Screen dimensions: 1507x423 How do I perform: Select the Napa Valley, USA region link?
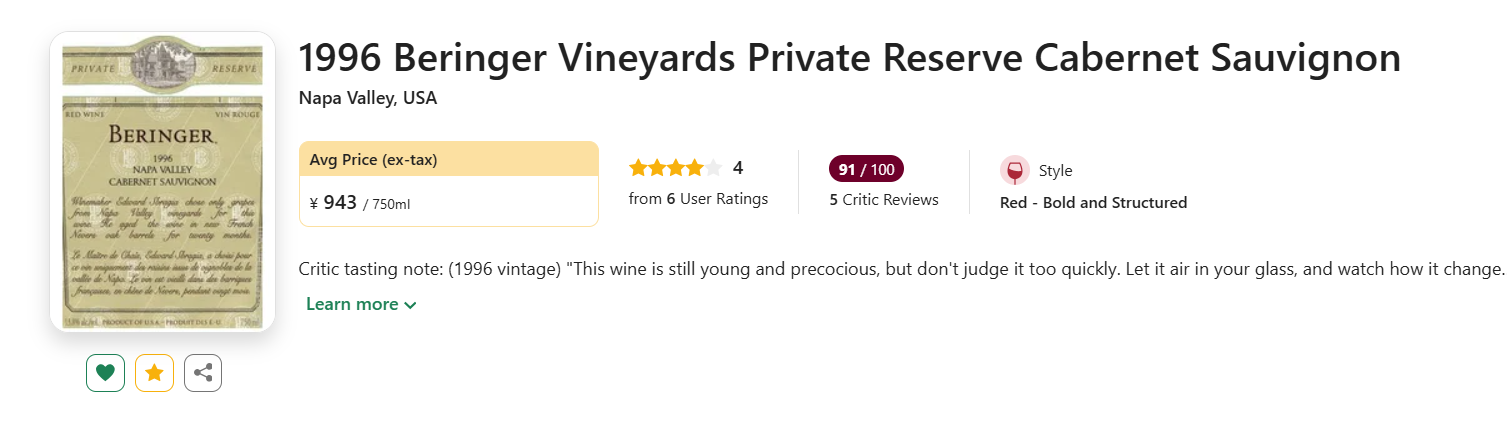point(367,98)
